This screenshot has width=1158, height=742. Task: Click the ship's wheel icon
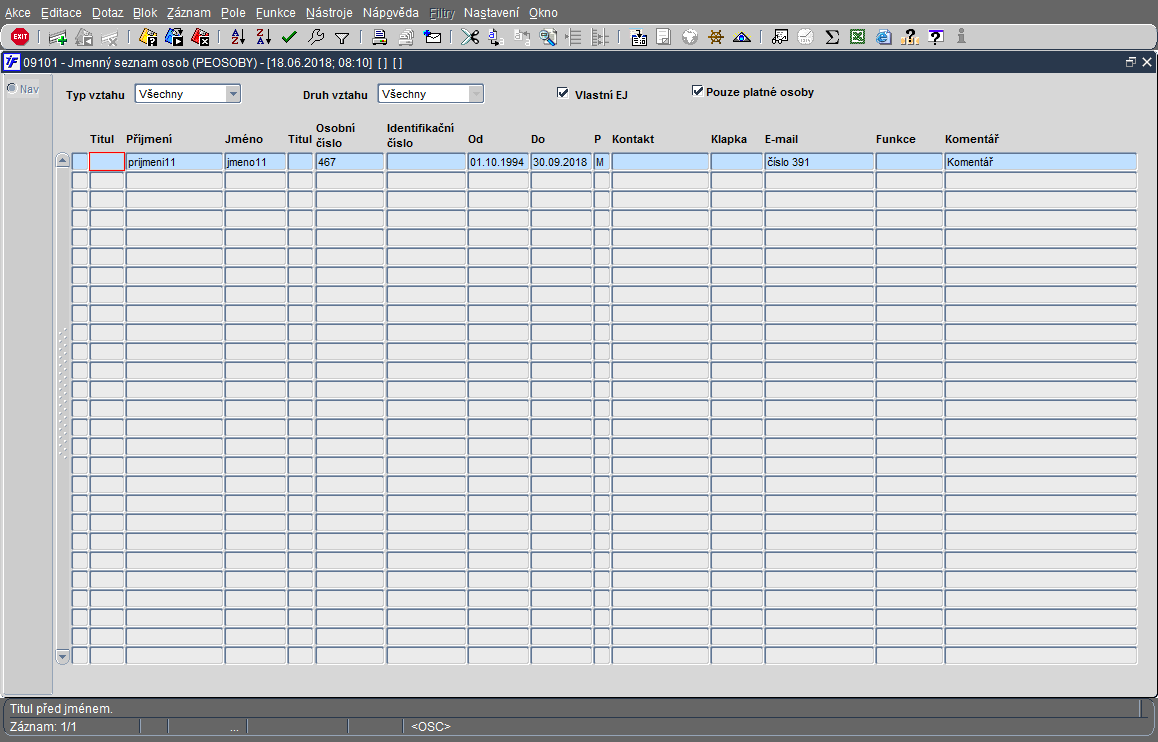coord(716,37)
